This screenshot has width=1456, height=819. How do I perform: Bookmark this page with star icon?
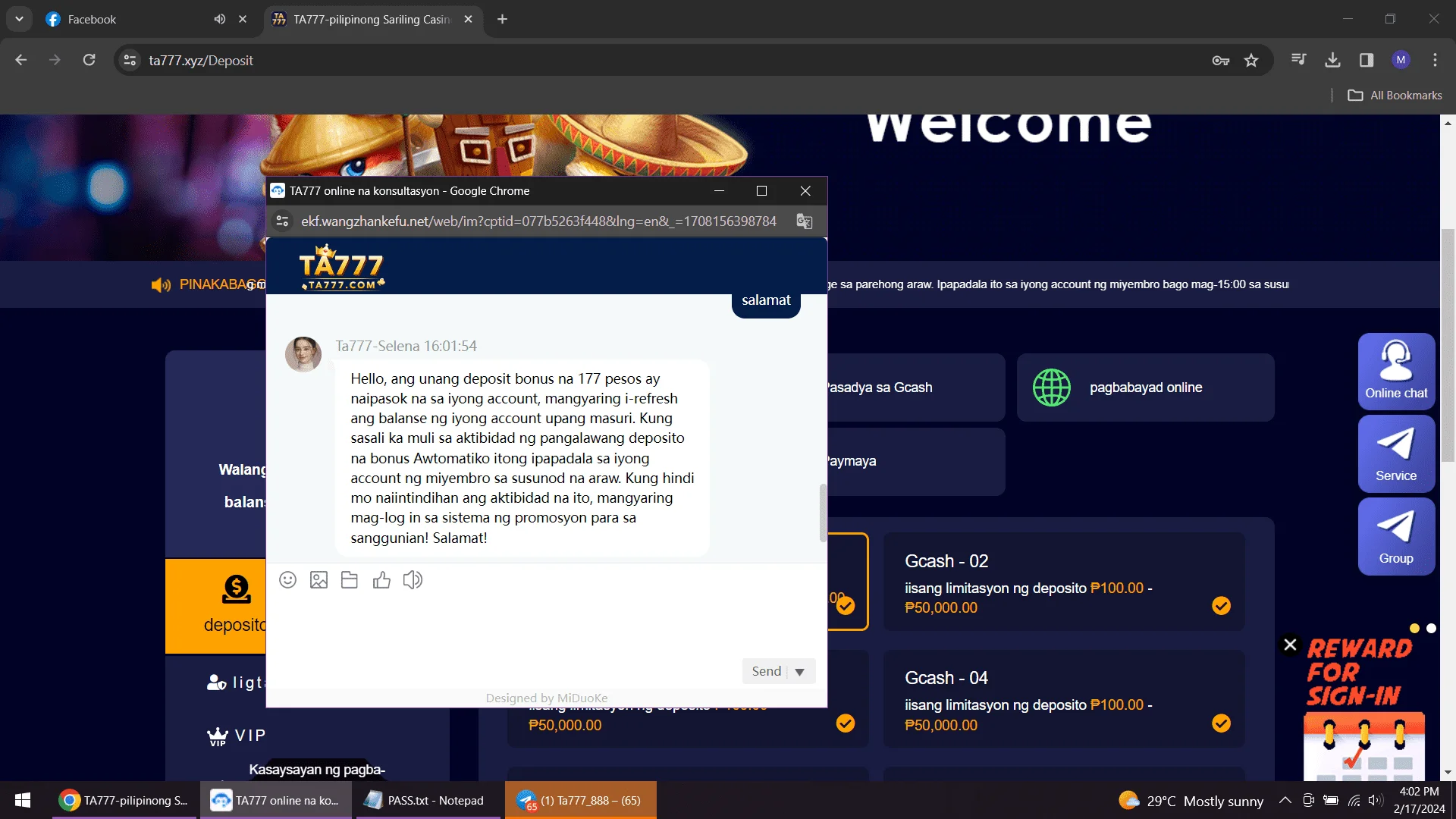[x=1251, y=61]
